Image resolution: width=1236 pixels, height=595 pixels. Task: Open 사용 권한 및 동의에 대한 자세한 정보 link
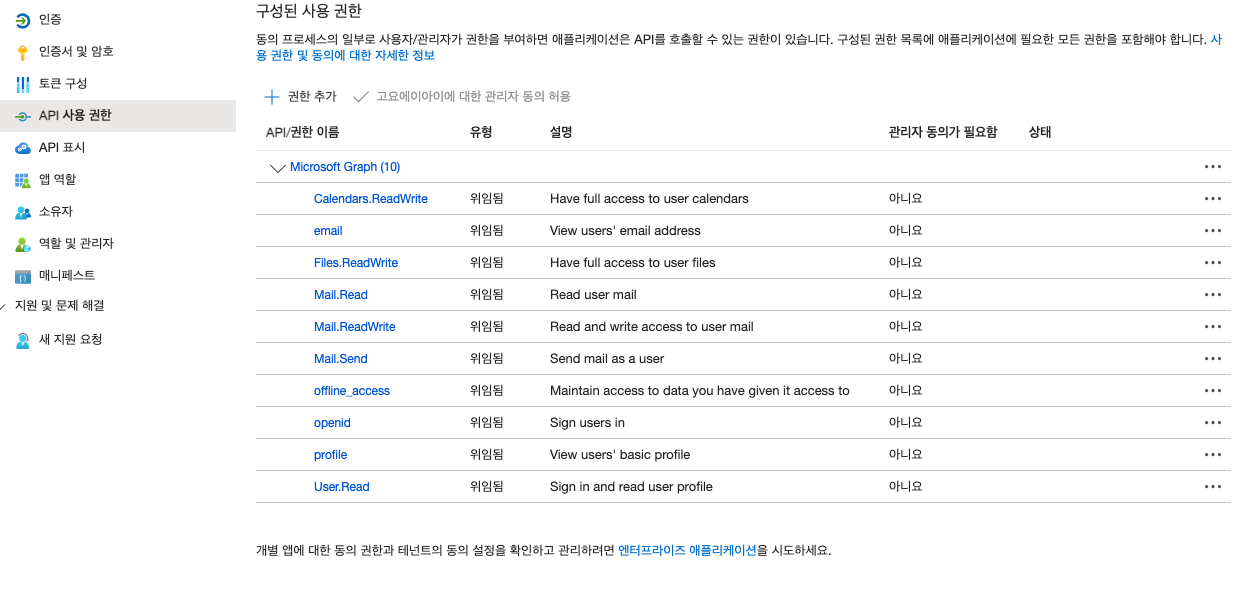coord(345,55)
